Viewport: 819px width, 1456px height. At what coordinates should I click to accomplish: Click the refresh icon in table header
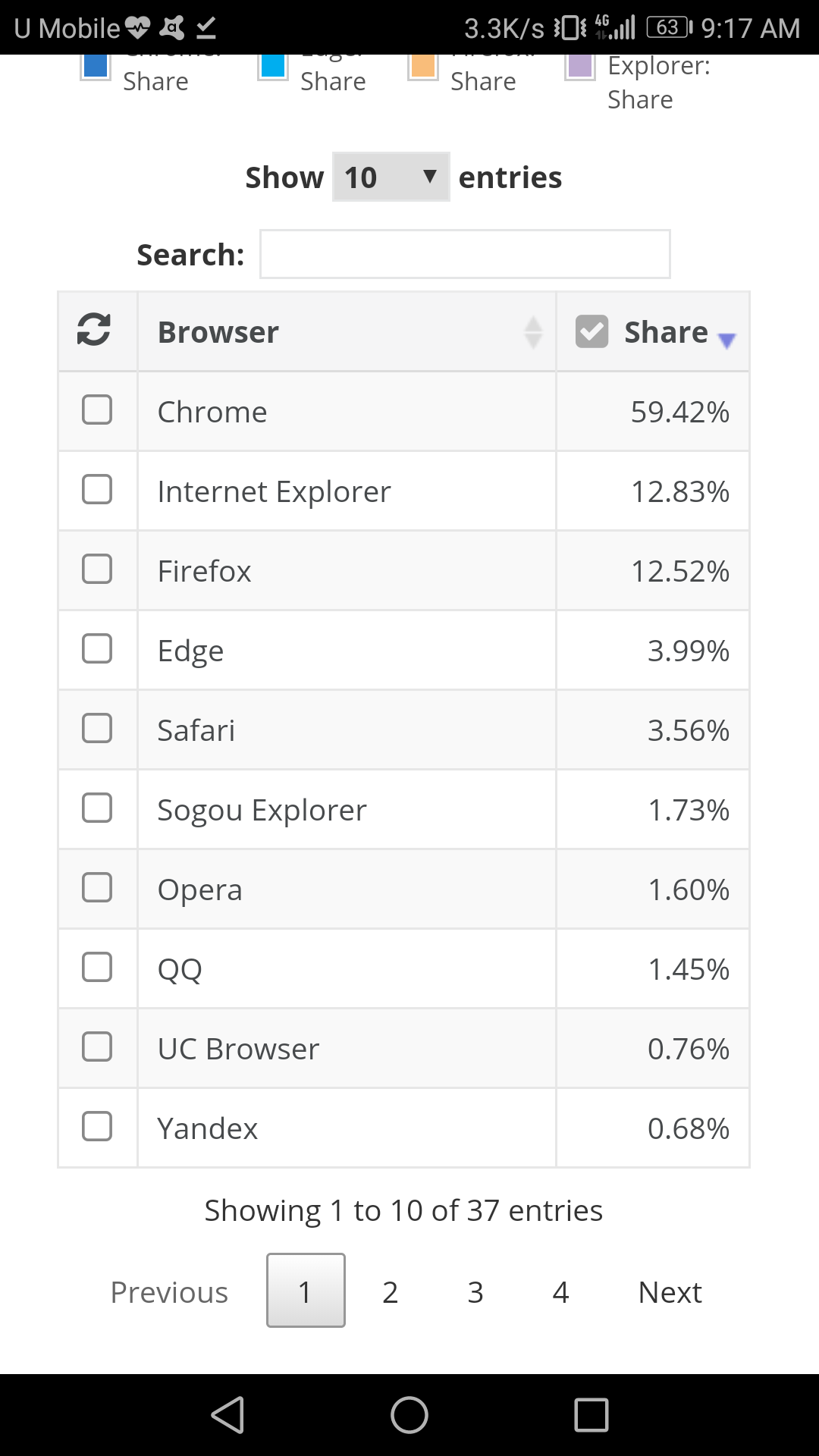(x=94, y=330)
